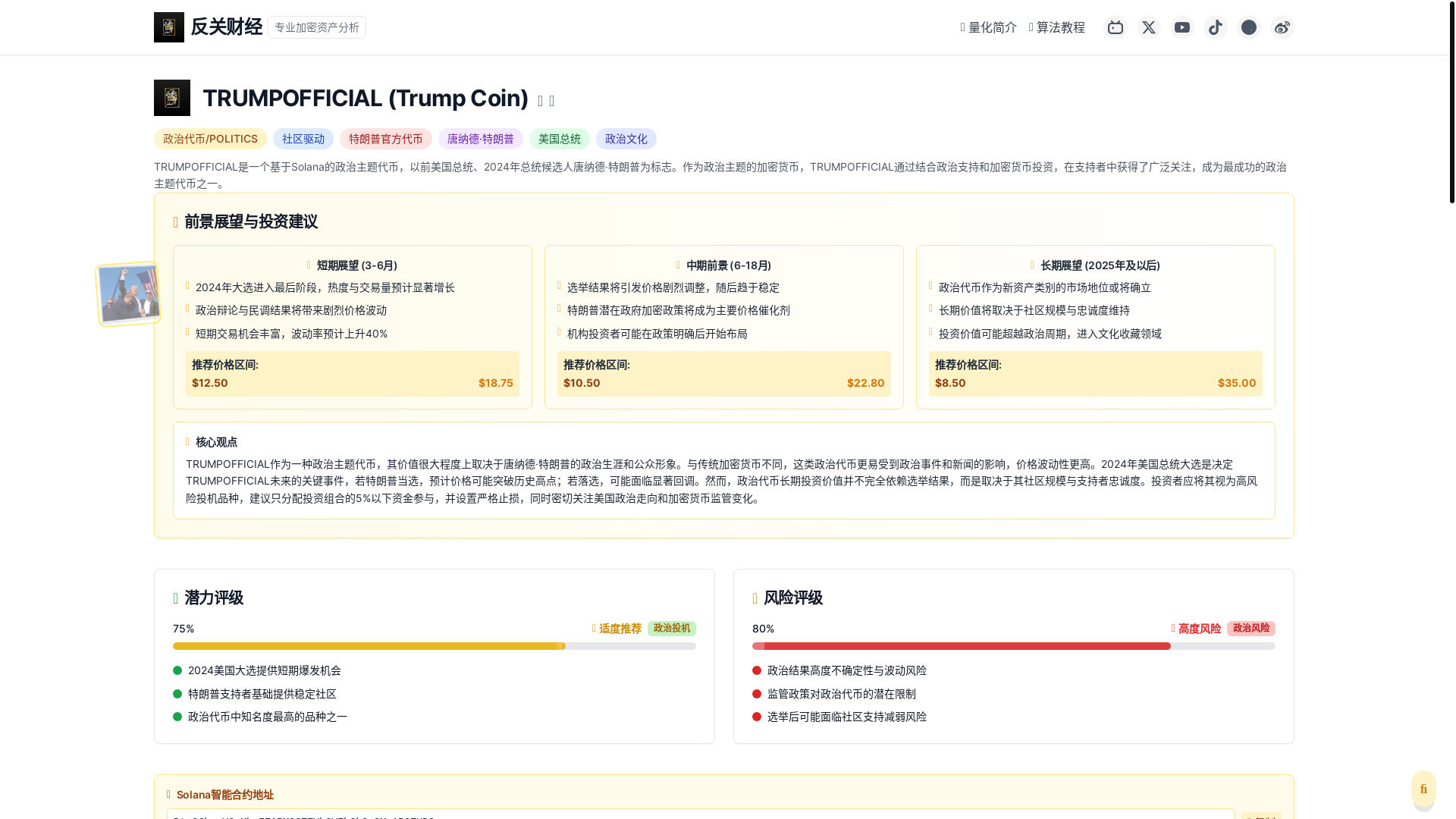Screen dimensions: 1456x819
Task: Open the TikTok profile link
Action: pos(1216,27)
